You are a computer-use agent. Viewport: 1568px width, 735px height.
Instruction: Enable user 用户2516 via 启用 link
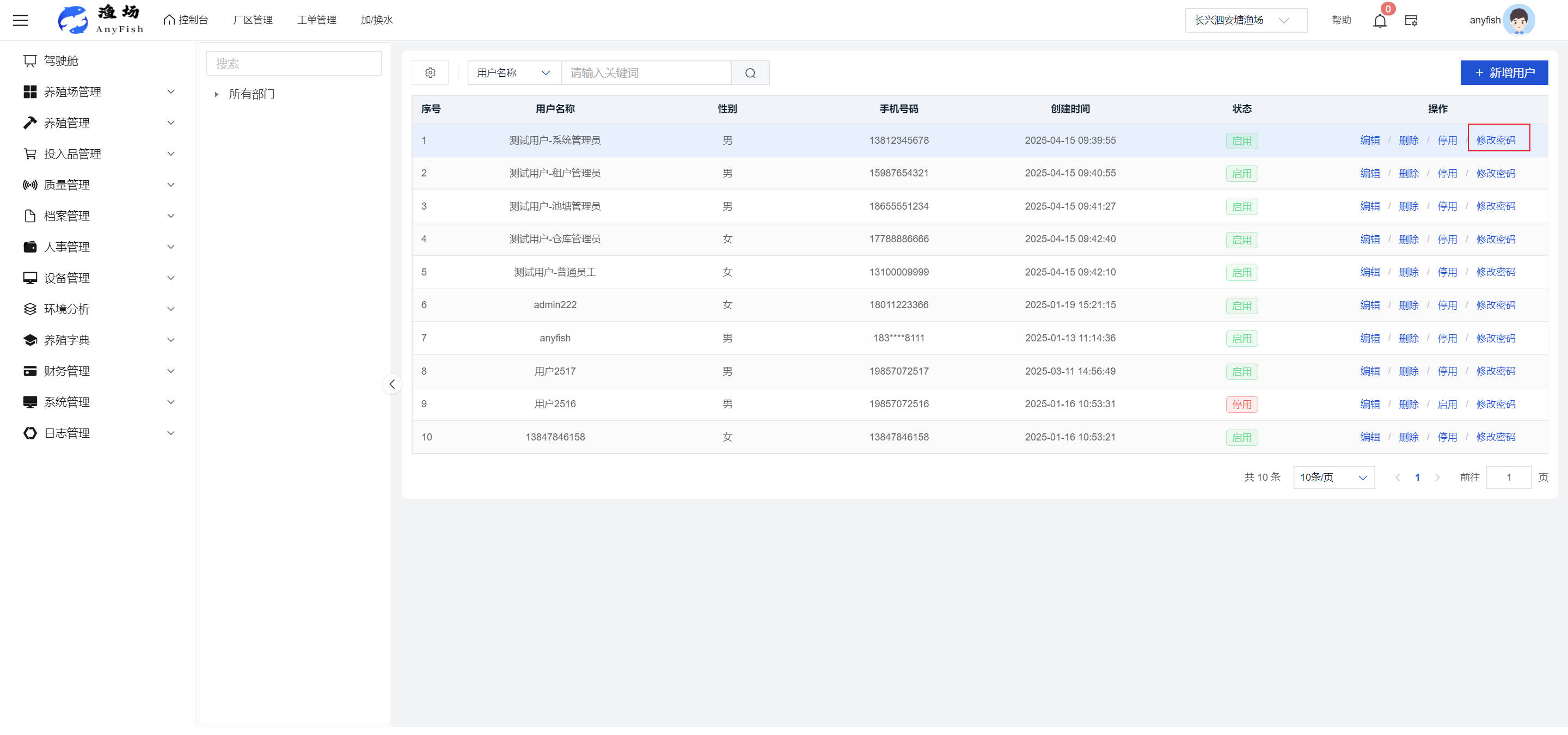coord(1447,404)
